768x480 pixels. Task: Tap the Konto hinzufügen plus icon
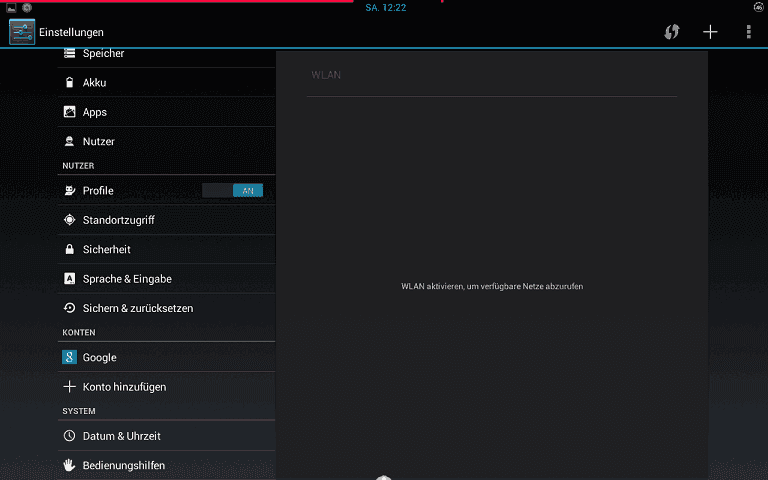tap(70, 386)
